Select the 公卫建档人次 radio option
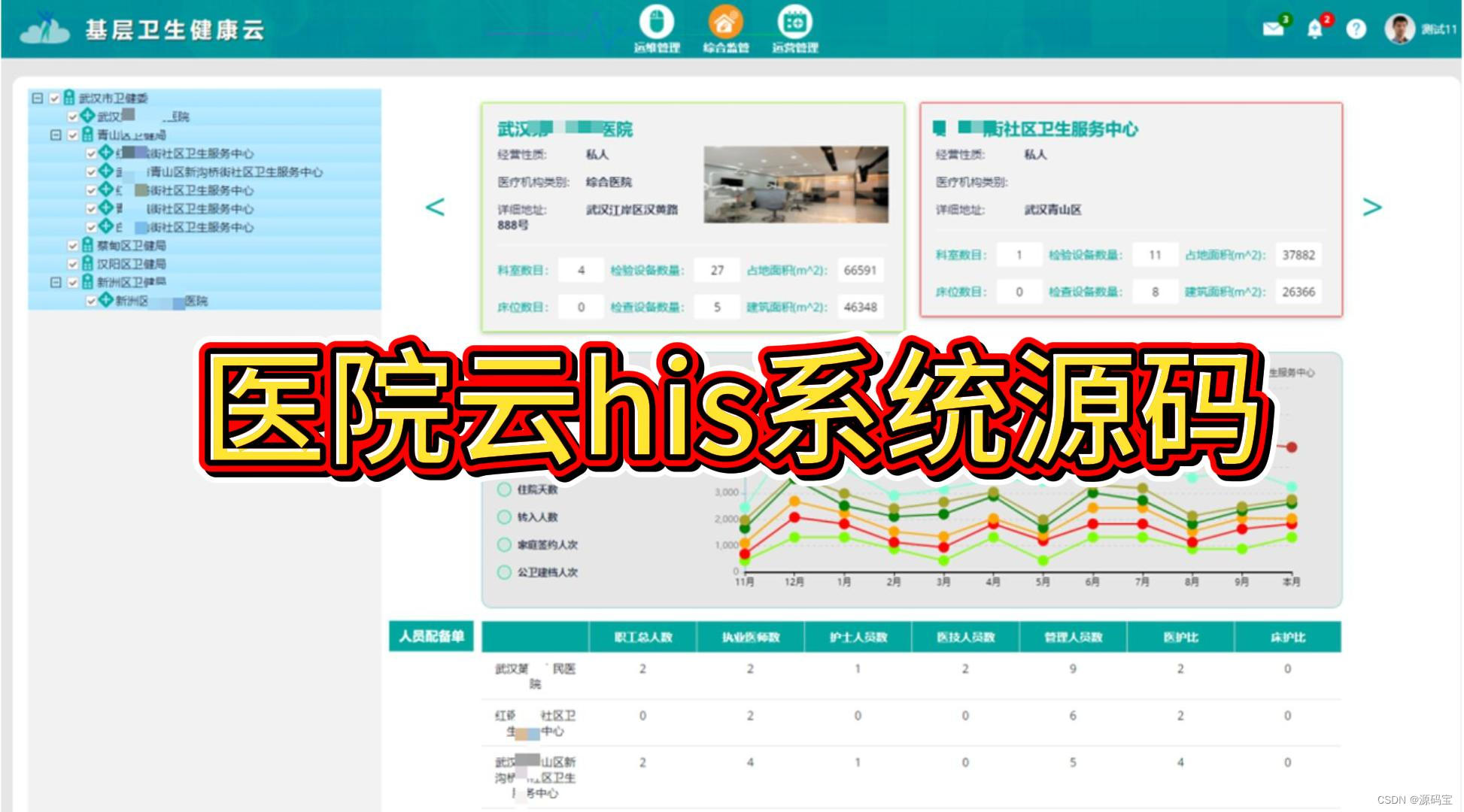Image resolution: width=1464 pixels, height=812 pixels. (x=504, y=572)
